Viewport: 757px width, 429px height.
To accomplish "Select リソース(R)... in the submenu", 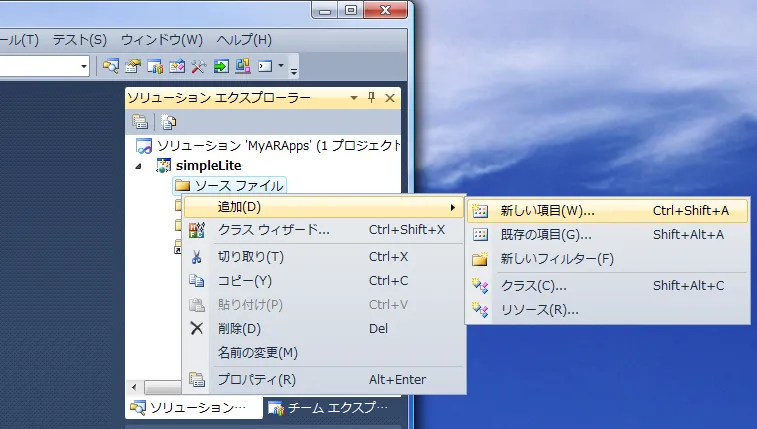I will tap(607, 310).
